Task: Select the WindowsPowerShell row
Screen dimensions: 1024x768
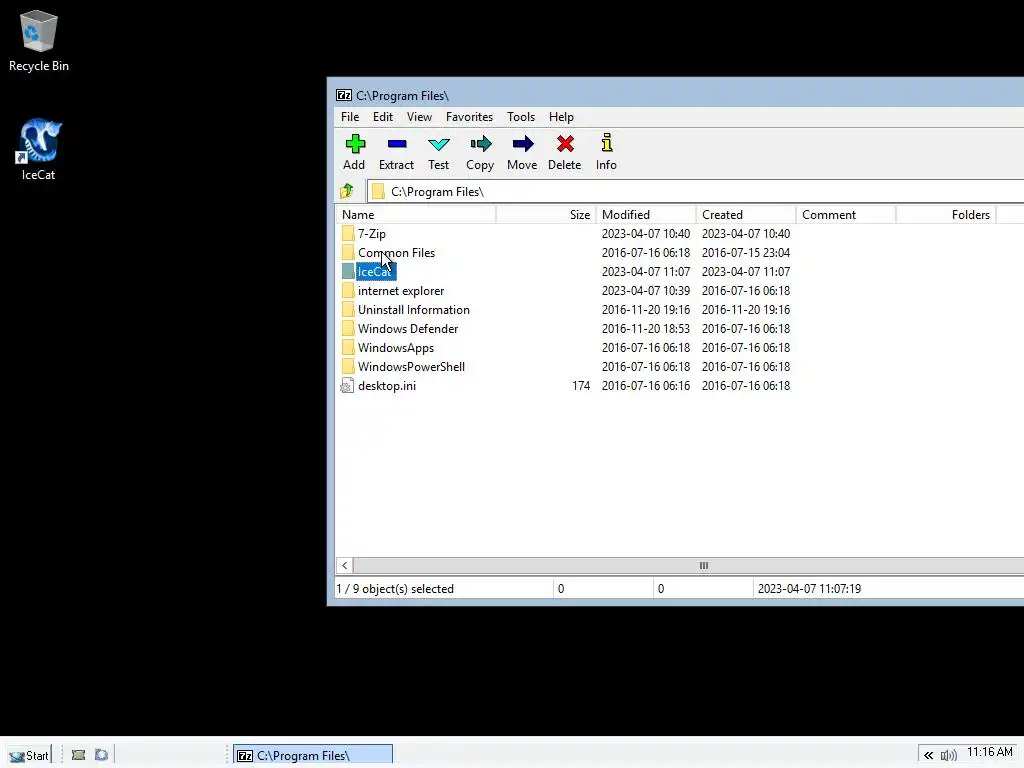Action: [679, 366]
